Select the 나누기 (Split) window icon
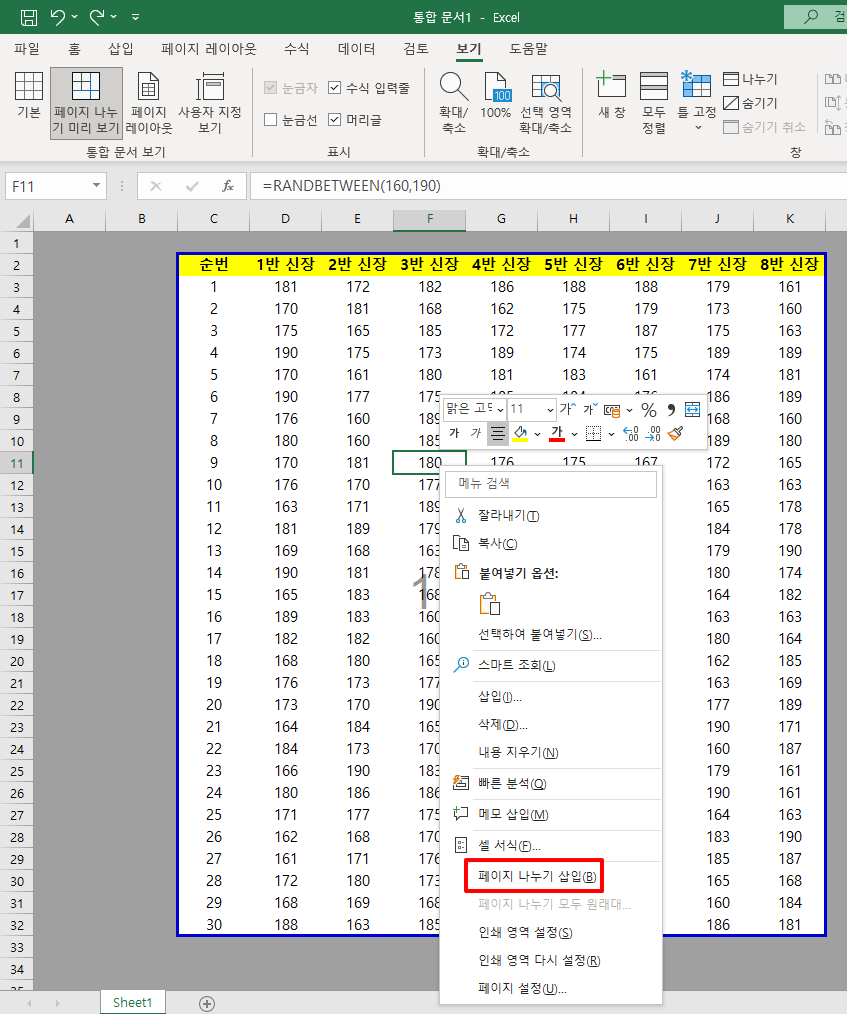This screenshot has height=1014, width=847. pos(731,78)
